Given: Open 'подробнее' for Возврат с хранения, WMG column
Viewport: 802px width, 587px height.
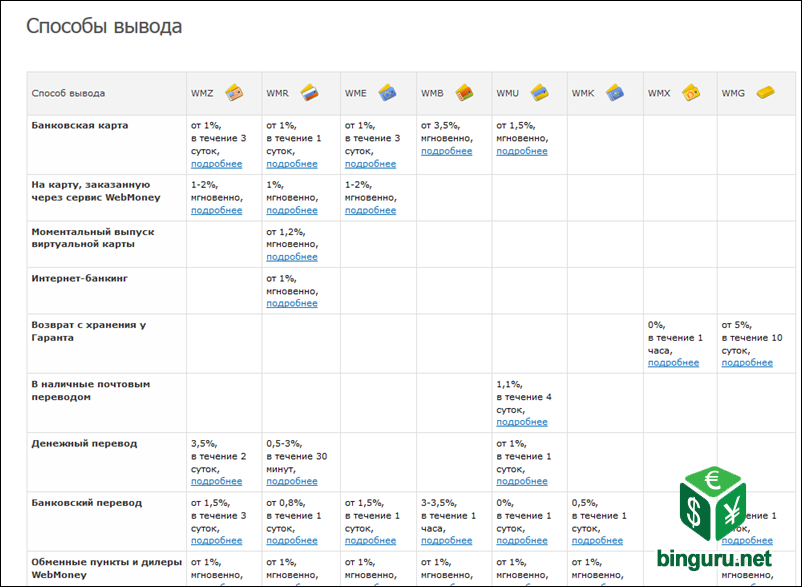Looking at the screenshot, I should click(x=747, y=363).
